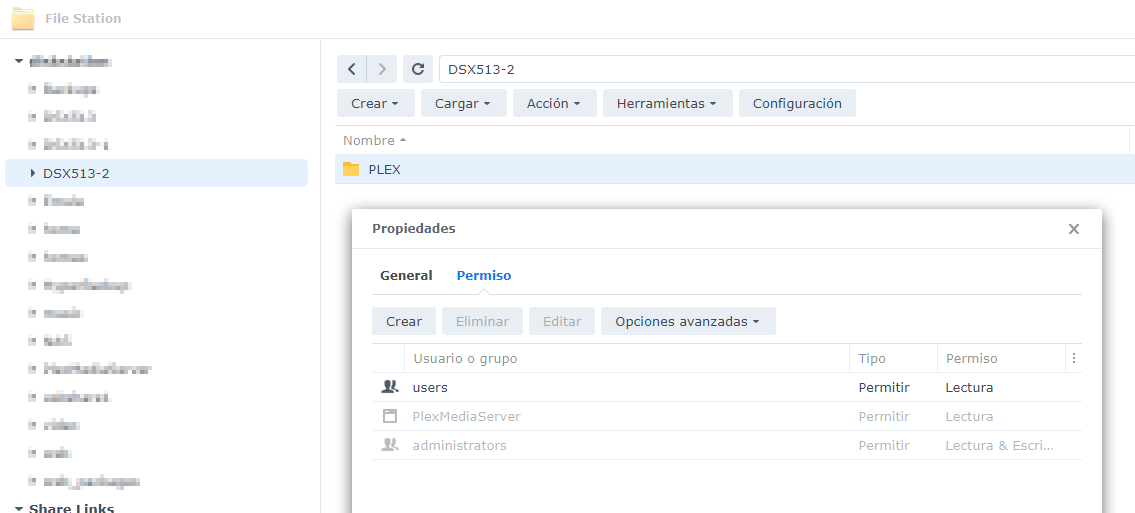The image size is (1135, 513).
Task: Click the users group icon
Action: click(x=390, y=387)
